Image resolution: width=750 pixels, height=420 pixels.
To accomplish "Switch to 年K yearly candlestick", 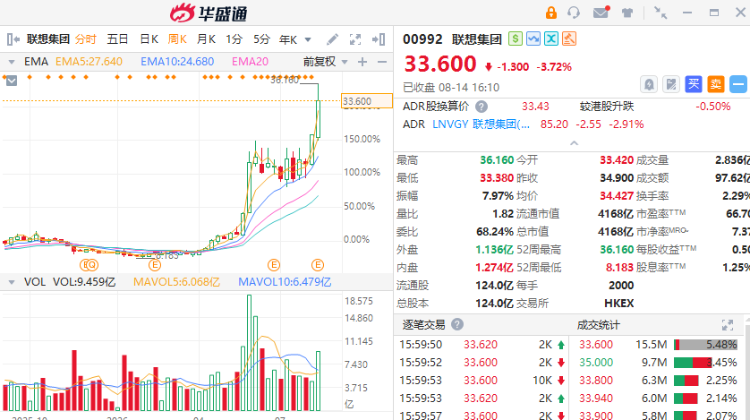I will [x=288, y=39].
